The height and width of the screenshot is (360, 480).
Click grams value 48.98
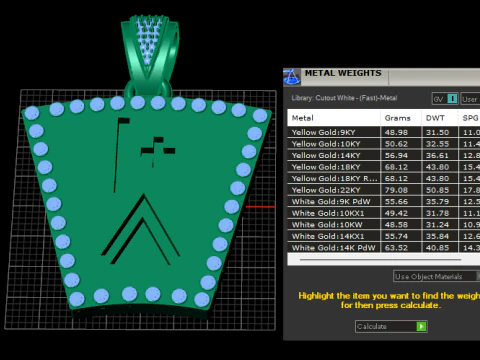(396, 132)
